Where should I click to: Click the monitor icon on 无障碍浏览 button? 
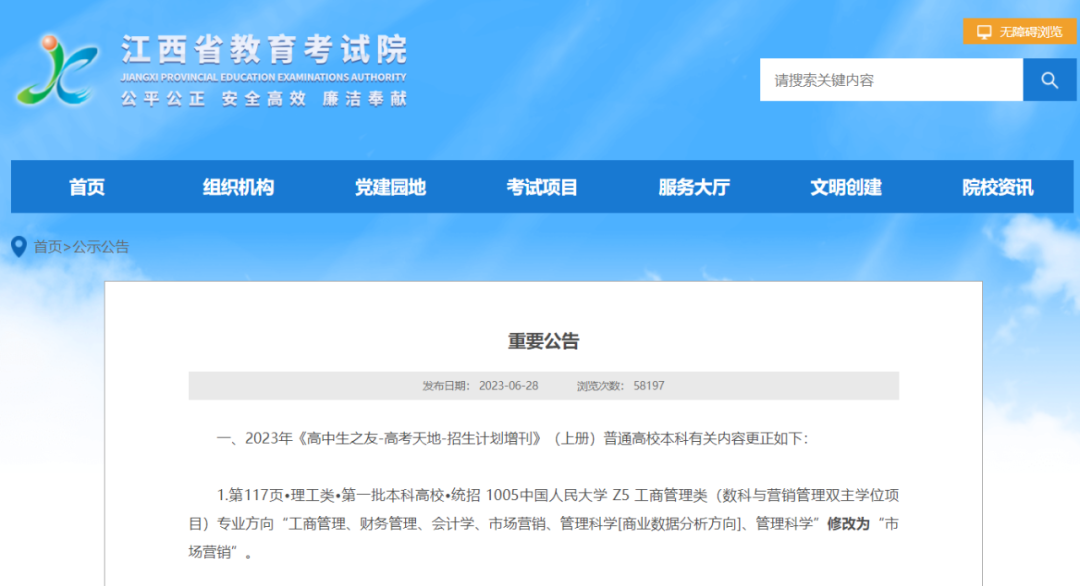pos(984,31)
